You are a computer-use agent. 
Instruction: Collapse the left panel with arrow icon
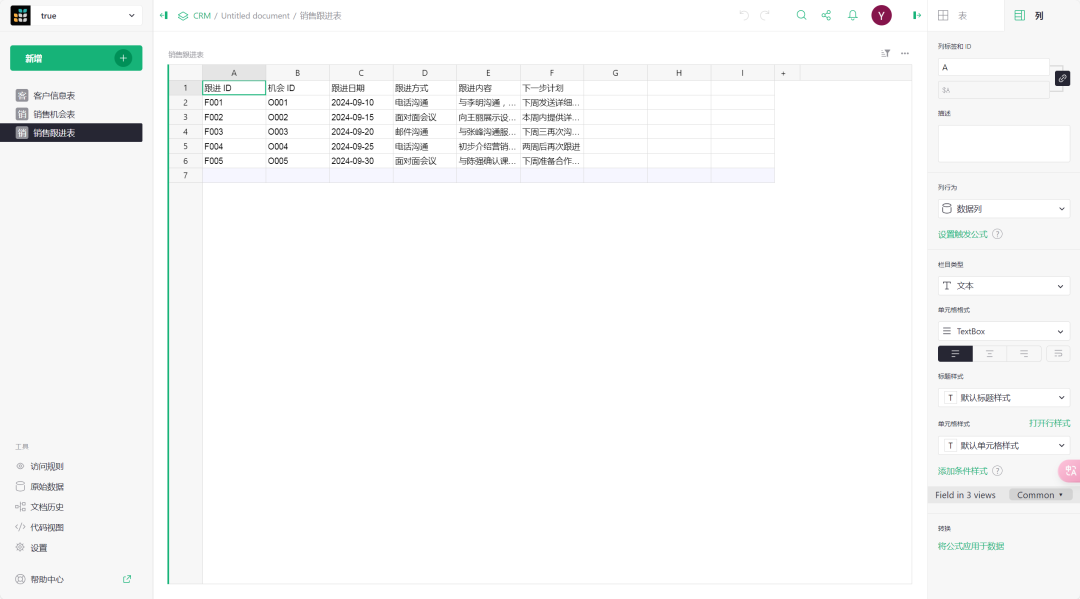pos(163,15)
